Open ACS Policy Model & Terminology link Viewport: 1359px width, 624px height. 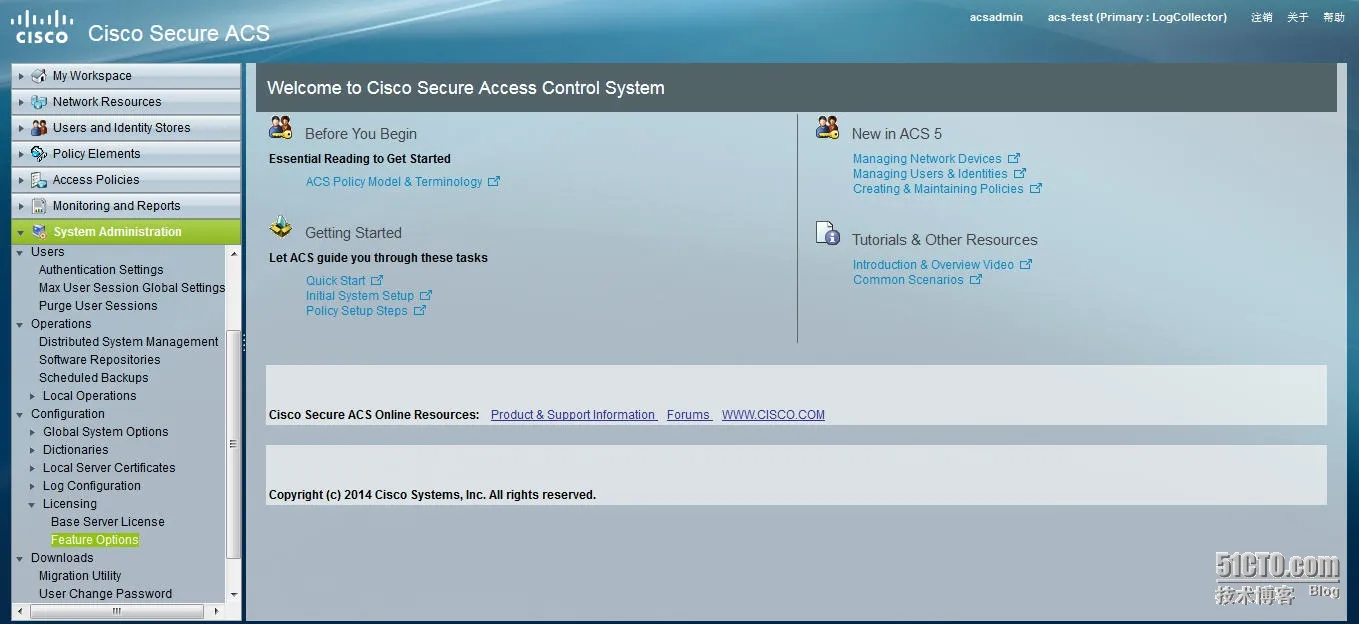(394, 182)
